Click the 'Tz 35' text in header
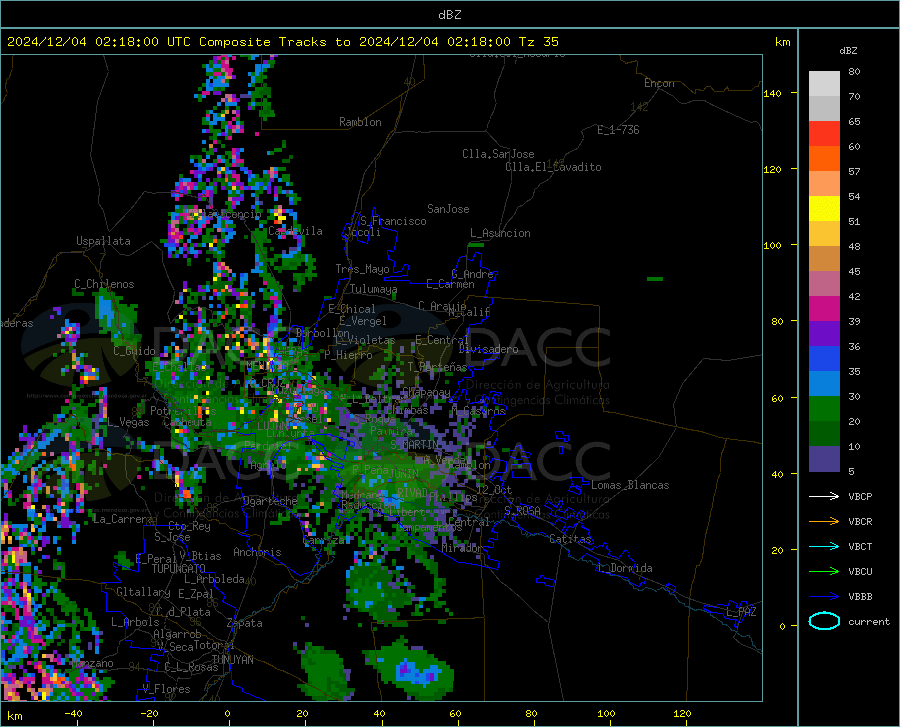Viewport: 900px width, 727px height. pos(538,42)
